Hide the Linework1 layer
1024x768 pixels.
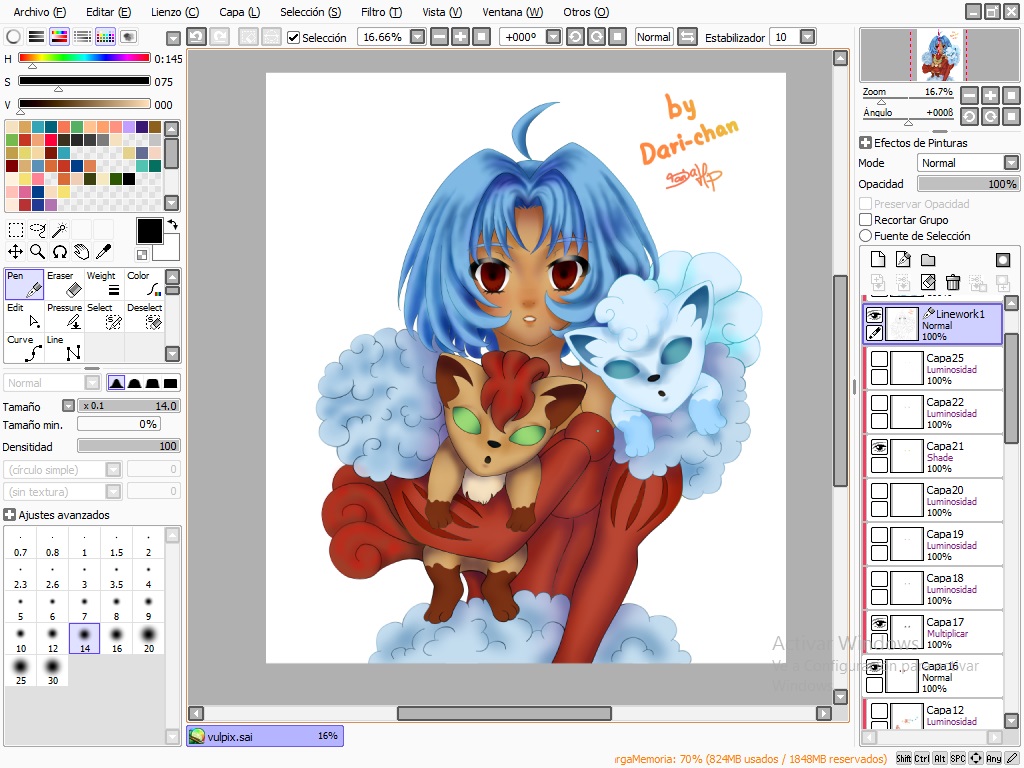click(x=874, y=316)
